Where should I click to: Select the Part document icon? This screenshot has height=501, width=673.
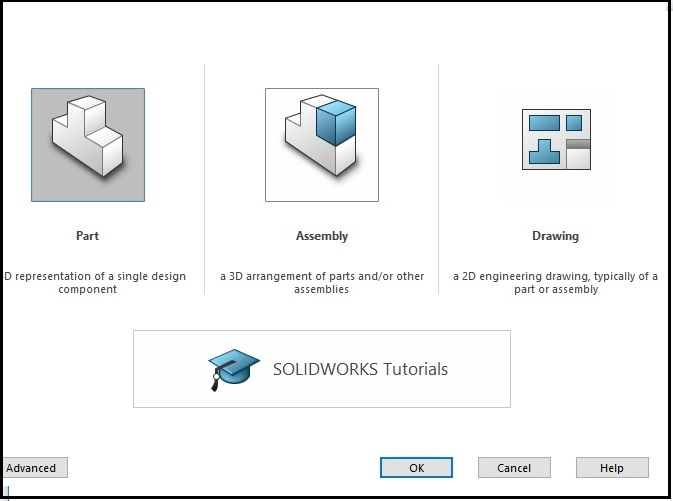click(88, 145)
